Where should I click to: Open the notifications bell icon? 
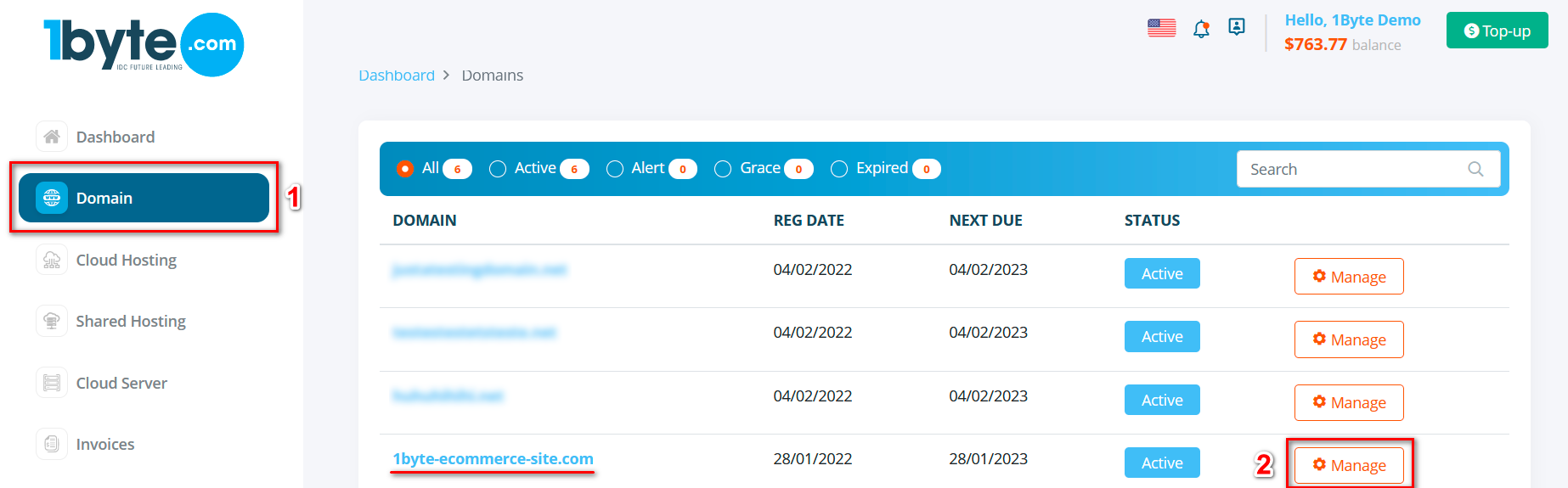[1201, 29]
